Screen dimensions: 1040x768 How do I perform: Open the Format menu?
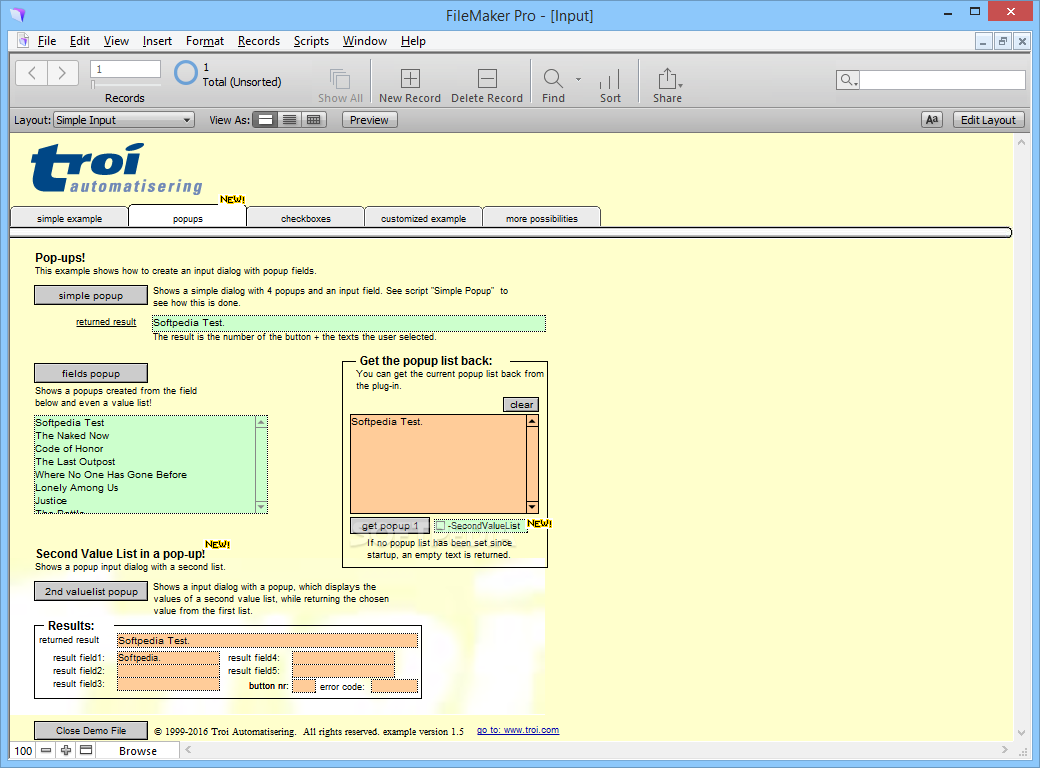click(x=205, y=41)
